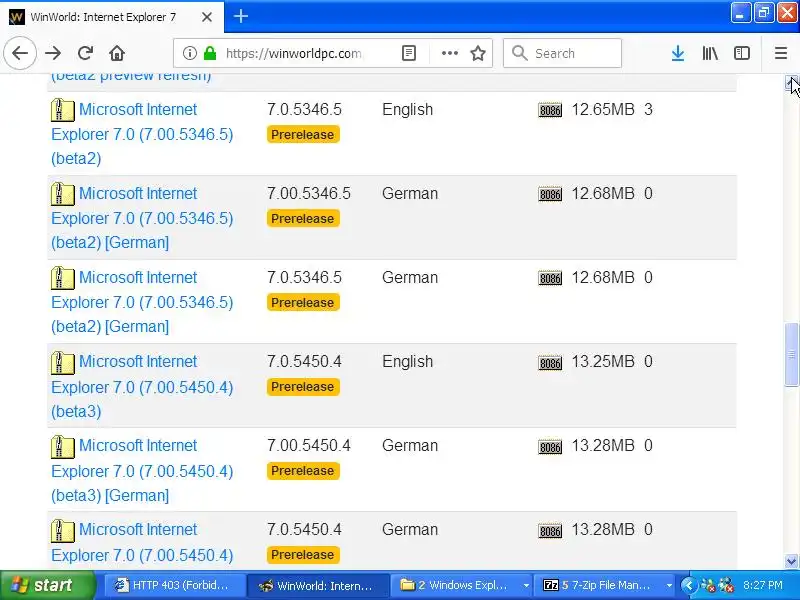This screenshot has height=600, width=800.
Task: Click the address bar URL winworldpc.com
Action: 293,53
